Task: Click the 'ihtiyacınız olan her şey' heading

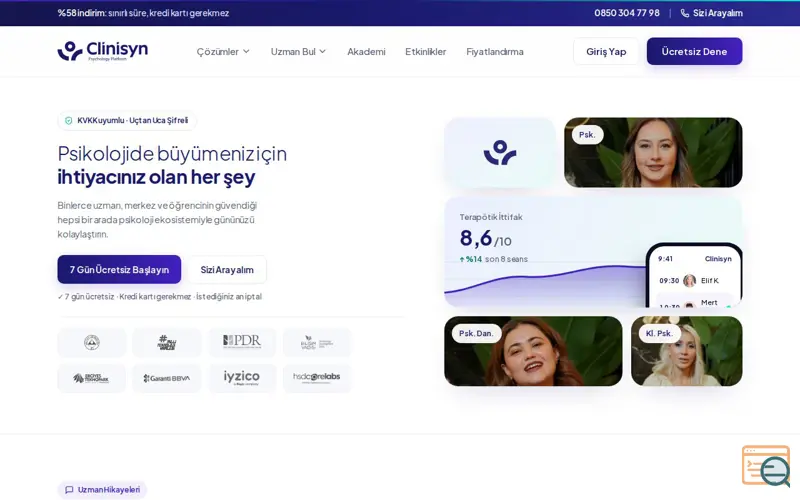Action: (156, 177)
